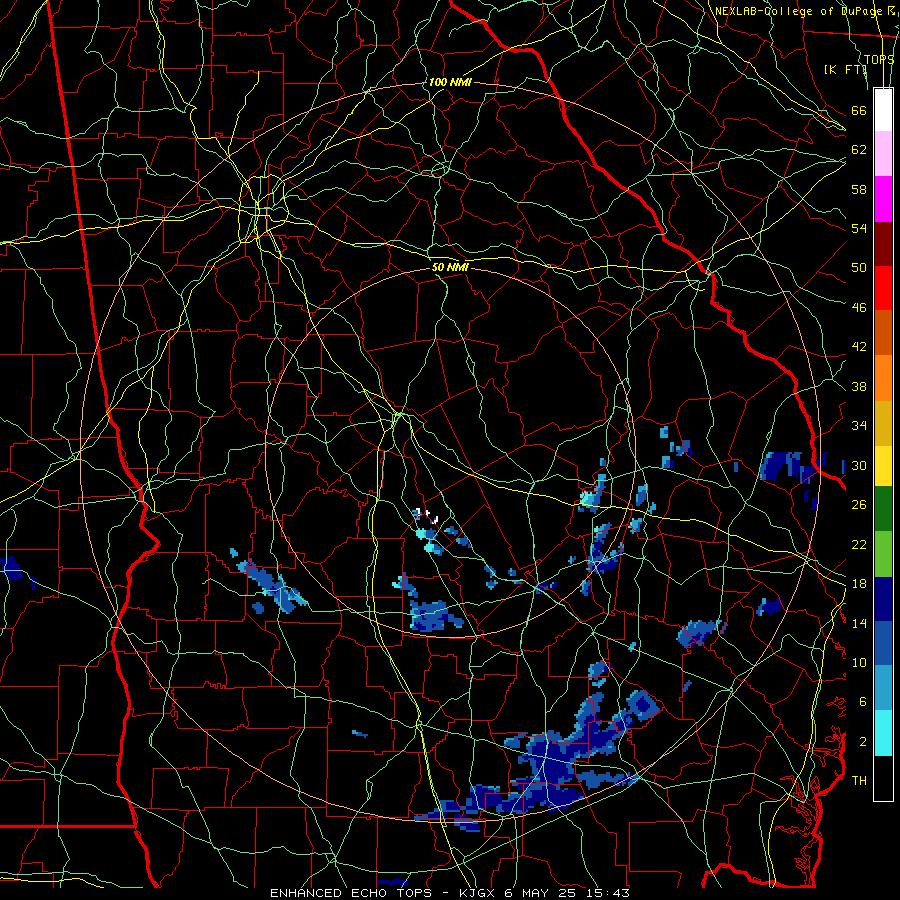Click the dark red 50 kft legend swatch
This screenshot has height=900, width=900.
pos(883,244)
